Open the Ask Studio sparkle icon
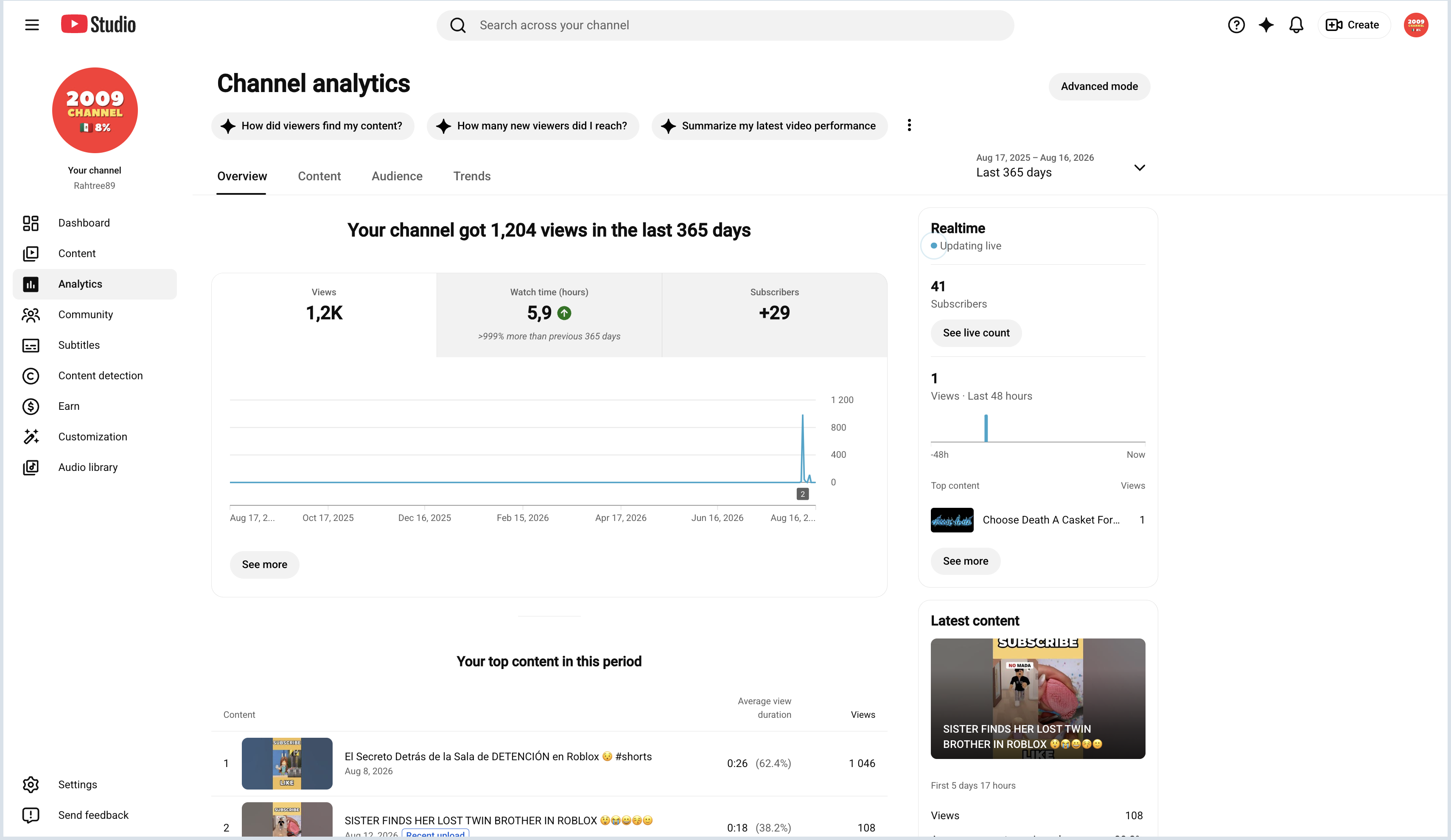The height and width of the screenshot is (840, 1451). pyautogui.click(x=1266, y=25)
